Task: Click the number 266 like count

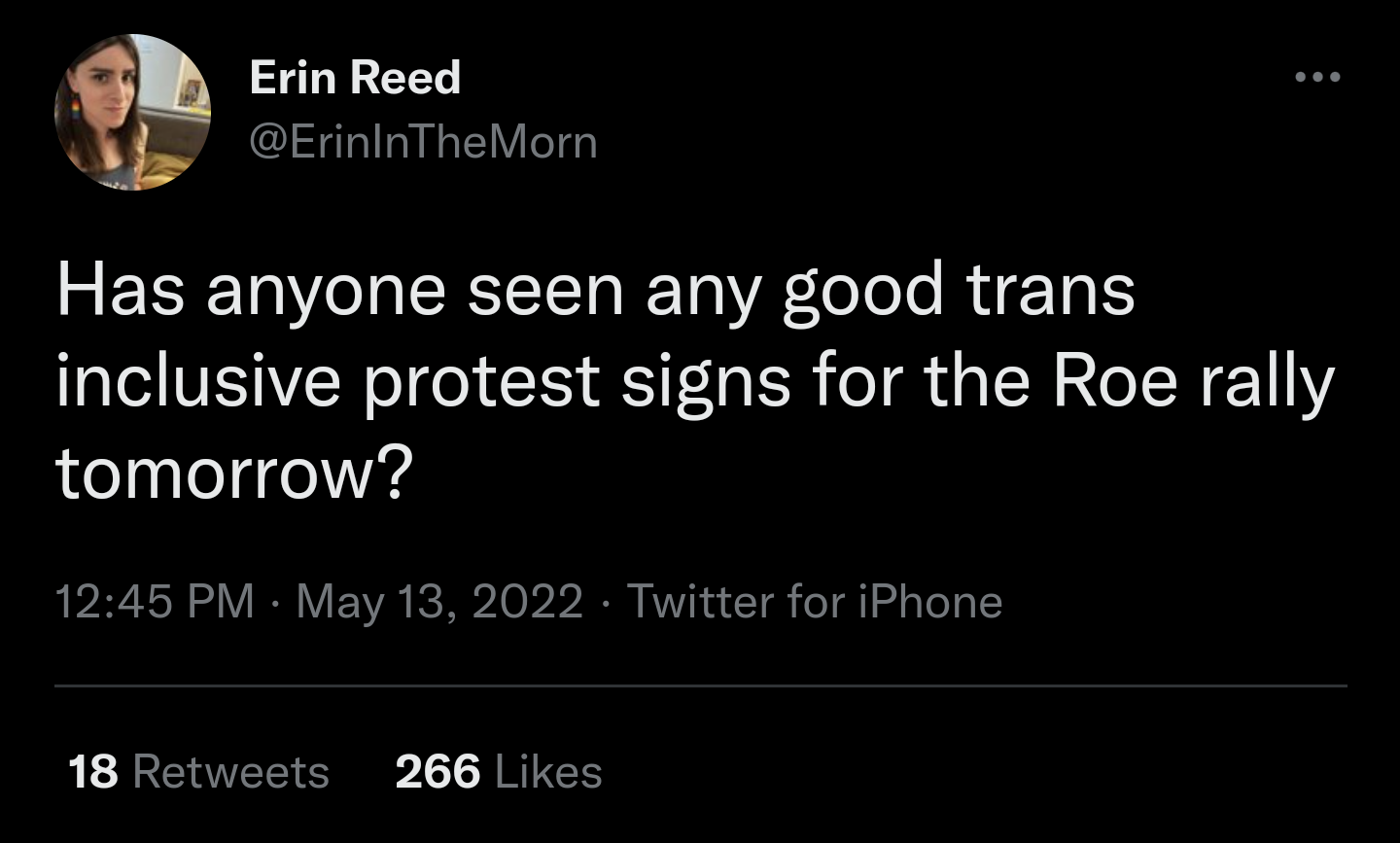Action: click(x=437, y=772)
